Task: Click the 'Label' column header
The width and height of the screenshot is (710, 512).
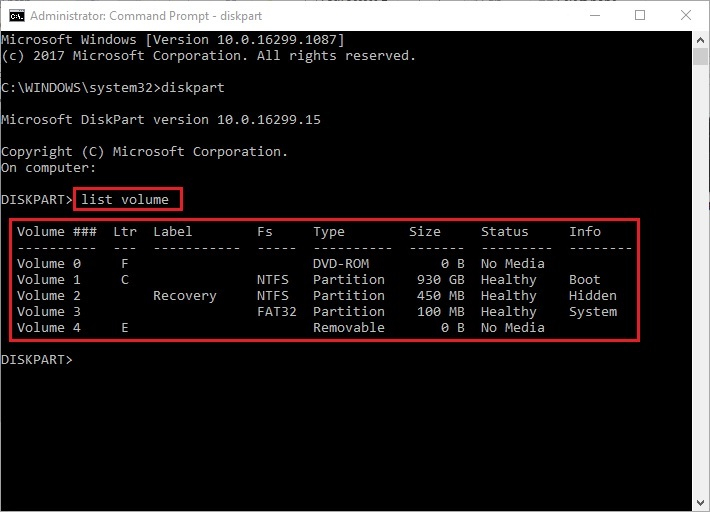Action: click(x=173, y=232)
